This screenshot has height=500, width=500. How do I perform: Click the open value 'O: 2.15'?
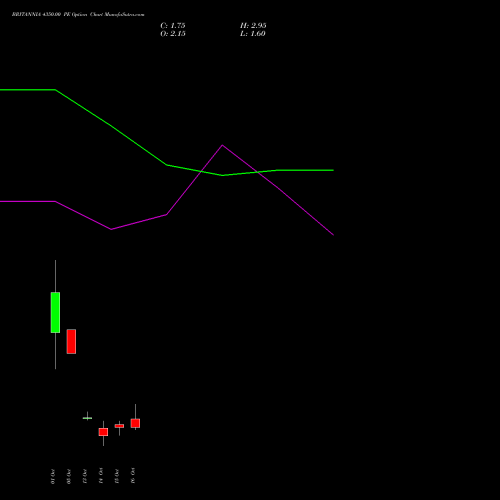pyautogui.click(x=173, y=34)
